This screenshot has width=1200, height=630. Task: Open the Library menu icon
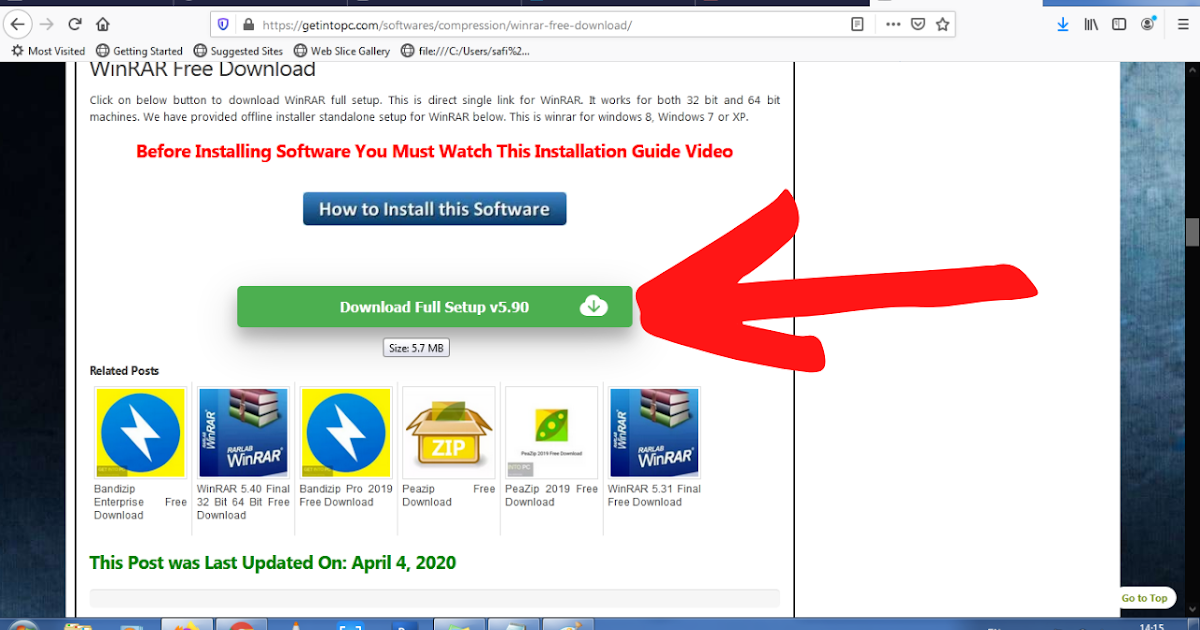1091,24
